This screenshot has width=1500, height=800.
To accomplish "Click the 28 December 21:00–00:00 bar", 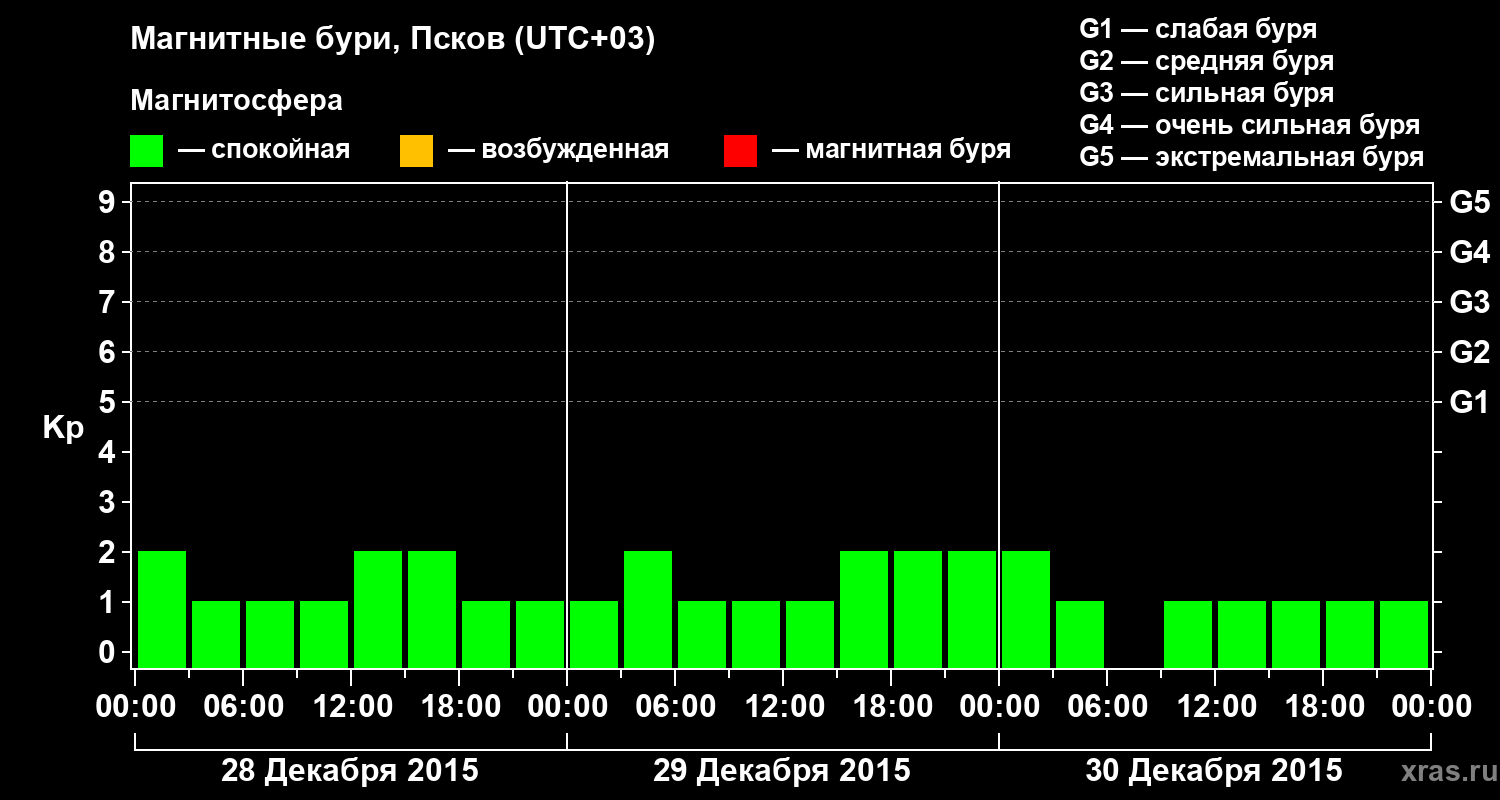I will [540, 634].
